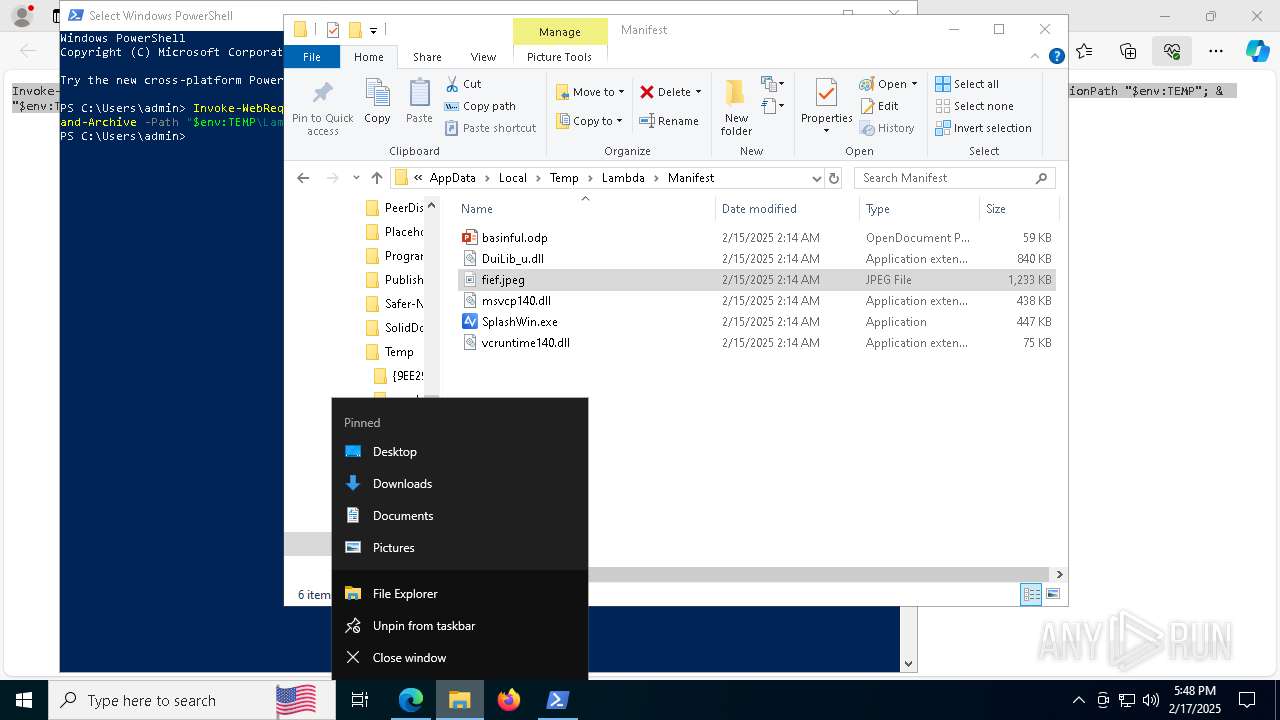Switch to the Share ribbon tab

pyautogui.click(x=427, y=57)
